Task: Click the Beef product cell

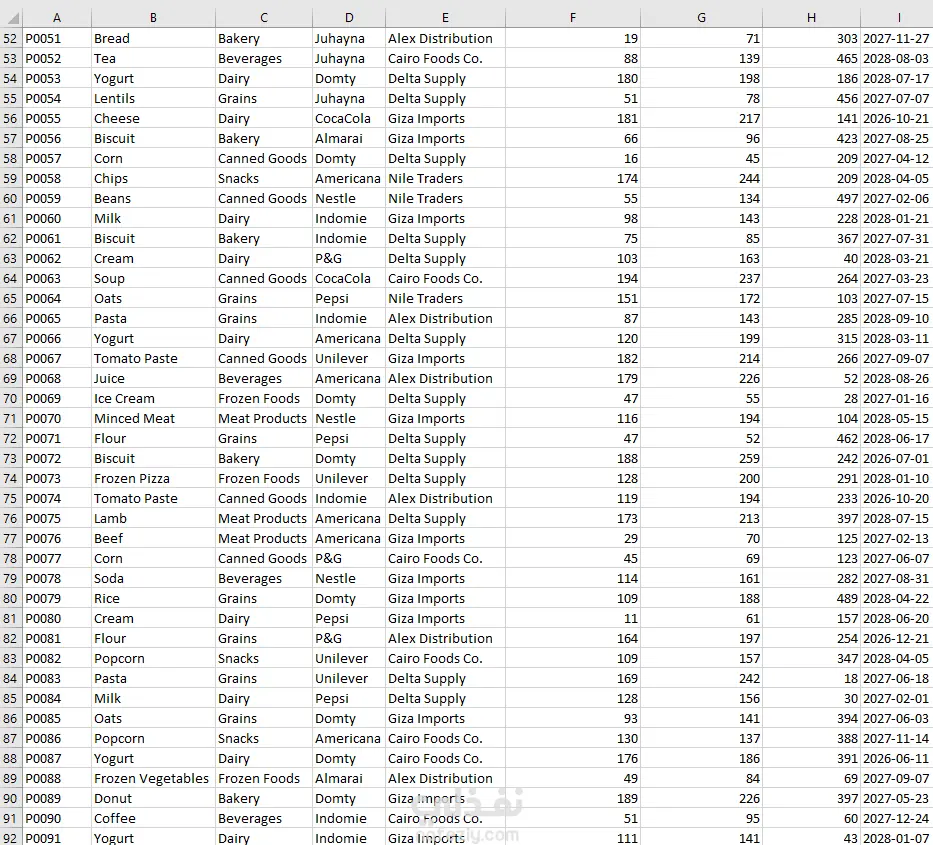Action: [154, 539]
